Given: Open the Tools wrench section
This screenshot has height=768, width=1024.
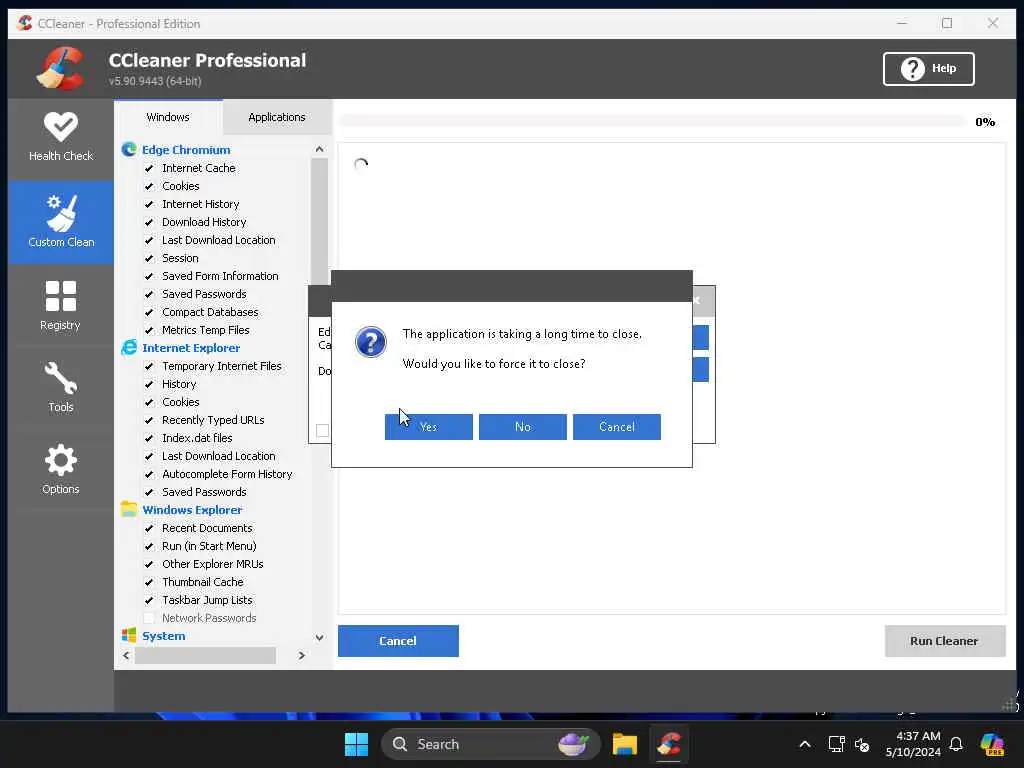Looking at the screenshot, I should coord(61,387).
